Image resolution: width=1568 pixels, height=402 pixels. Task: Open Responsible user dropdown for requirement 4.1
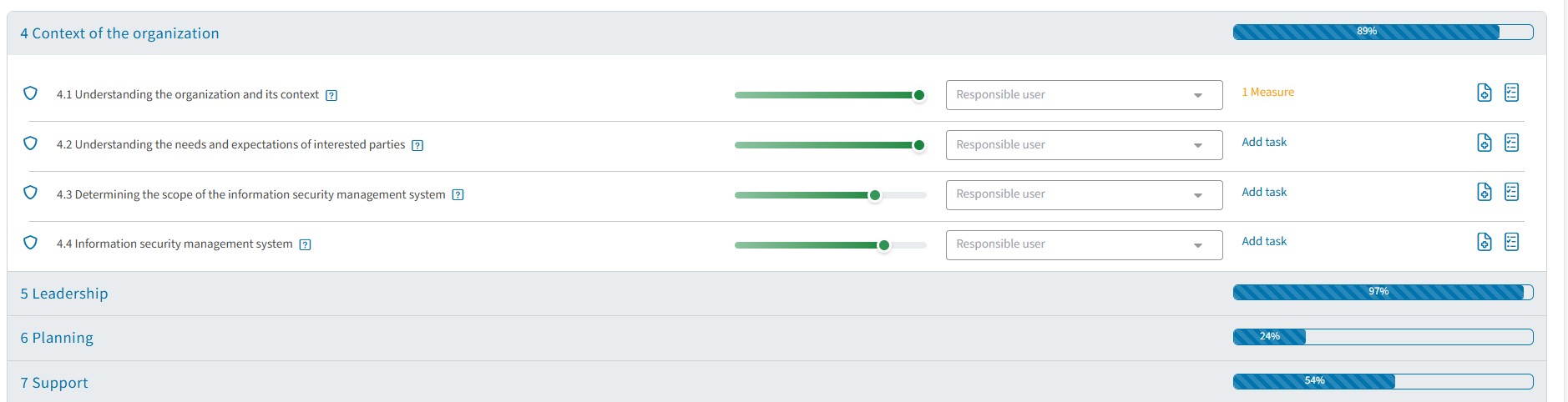tap(1083, 95)
